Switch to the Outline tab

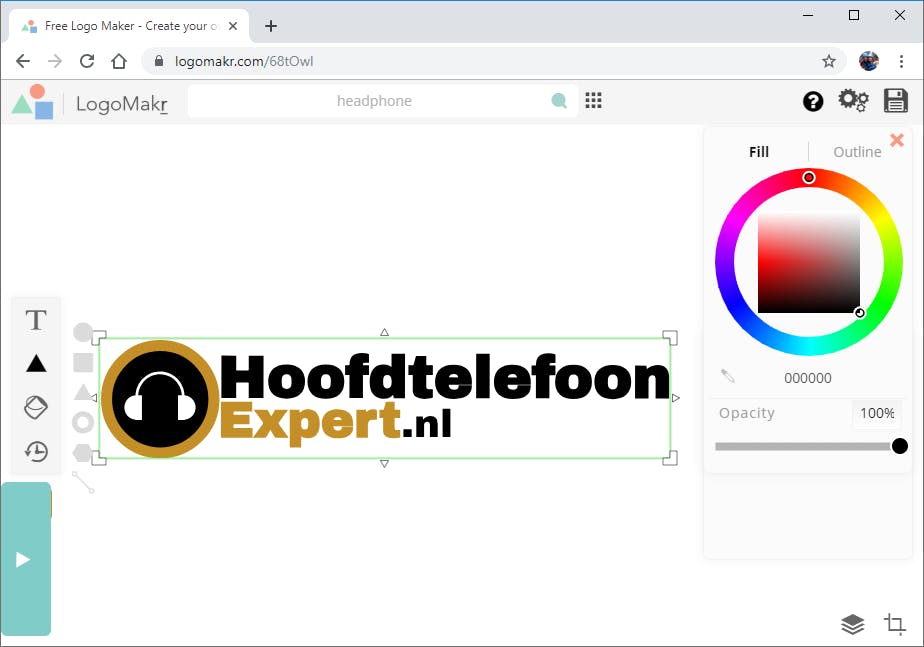(857, 152)
